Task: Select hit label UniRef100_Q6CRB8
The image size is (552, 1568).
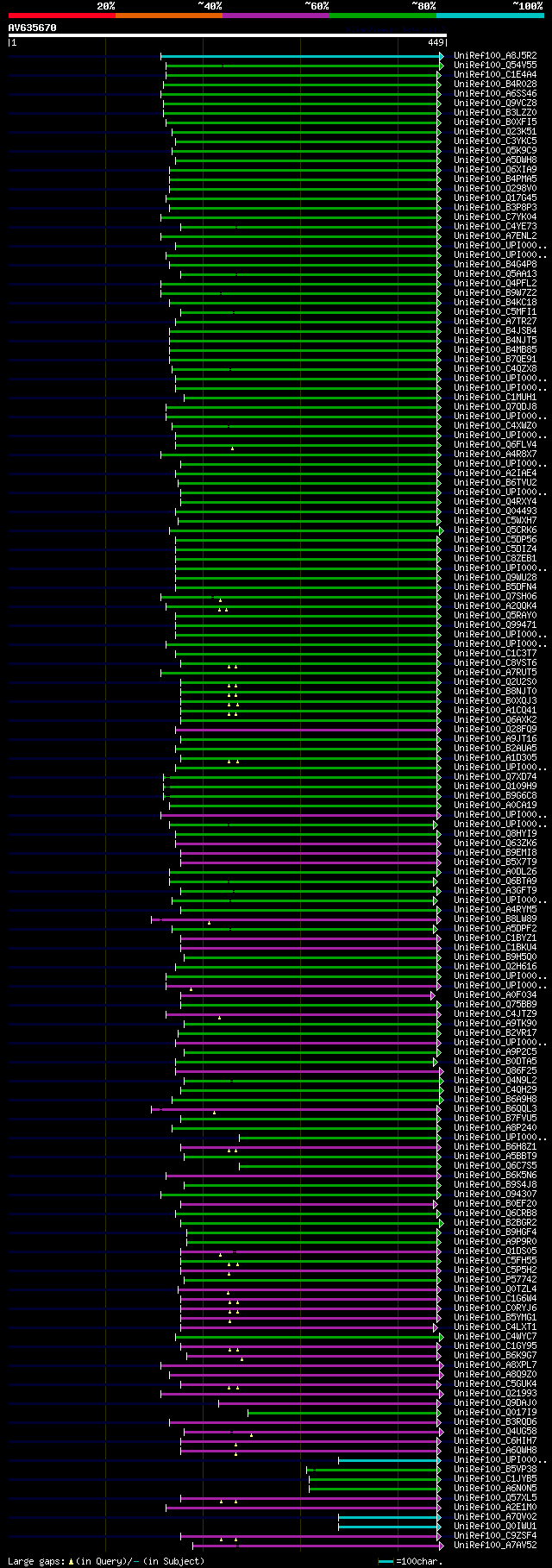Action: pos(495,1213)
